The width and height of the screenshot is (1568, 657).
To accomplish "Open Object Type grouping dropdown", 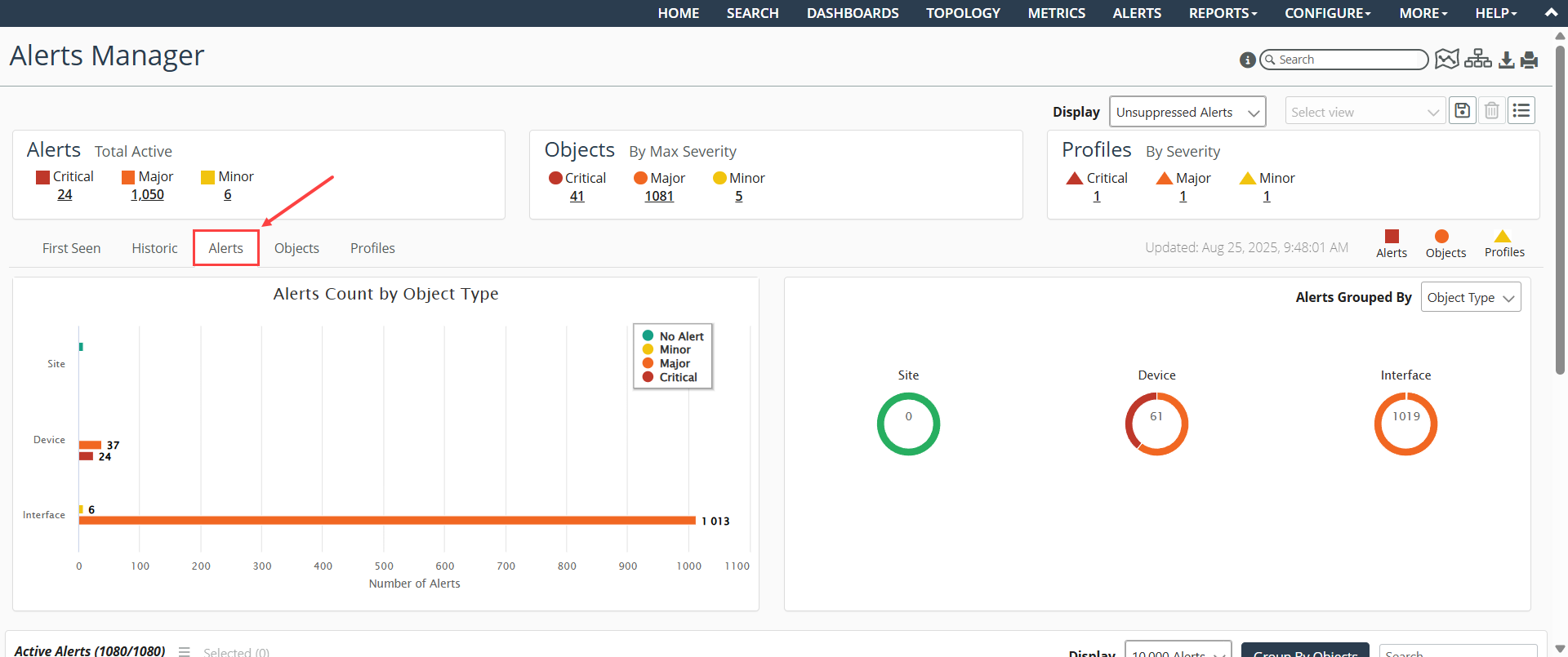I will (x=1470, y=298).
